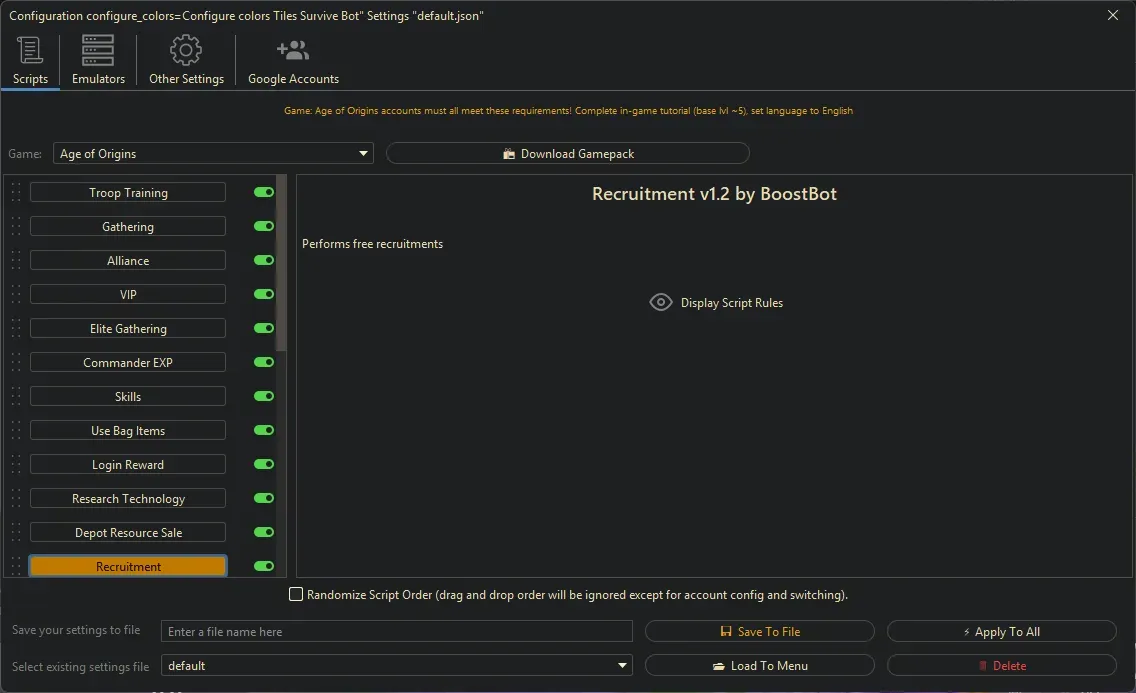Open the VIP script settings
Image resolution: width=1136 pixels, height=693 pixels.
pyautogui.click(x=128, y=294)
